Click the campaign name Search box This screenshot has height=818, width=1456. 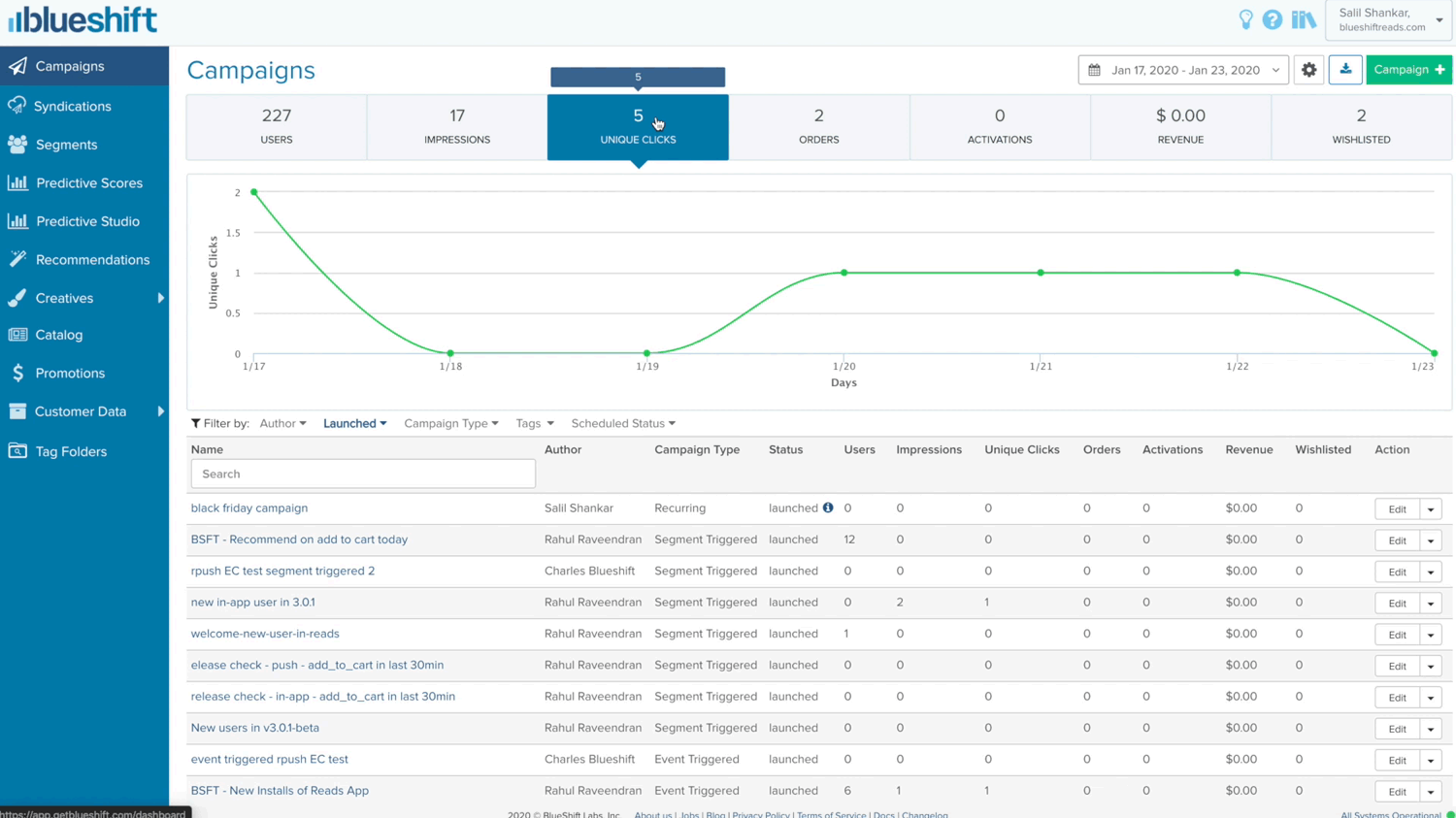pyautogui.click(x=362, y=474)
